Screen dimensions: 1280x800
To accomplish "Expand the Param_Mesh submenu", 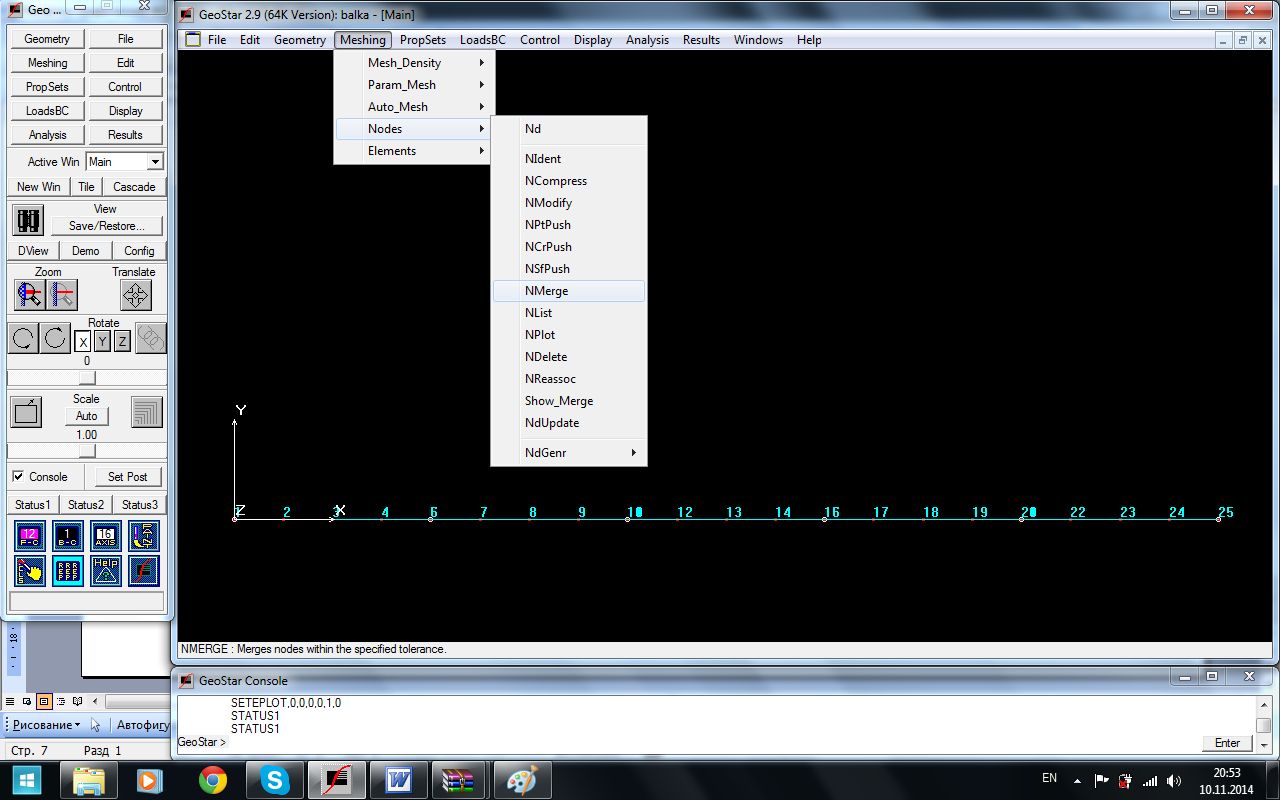I will [412, 85].
